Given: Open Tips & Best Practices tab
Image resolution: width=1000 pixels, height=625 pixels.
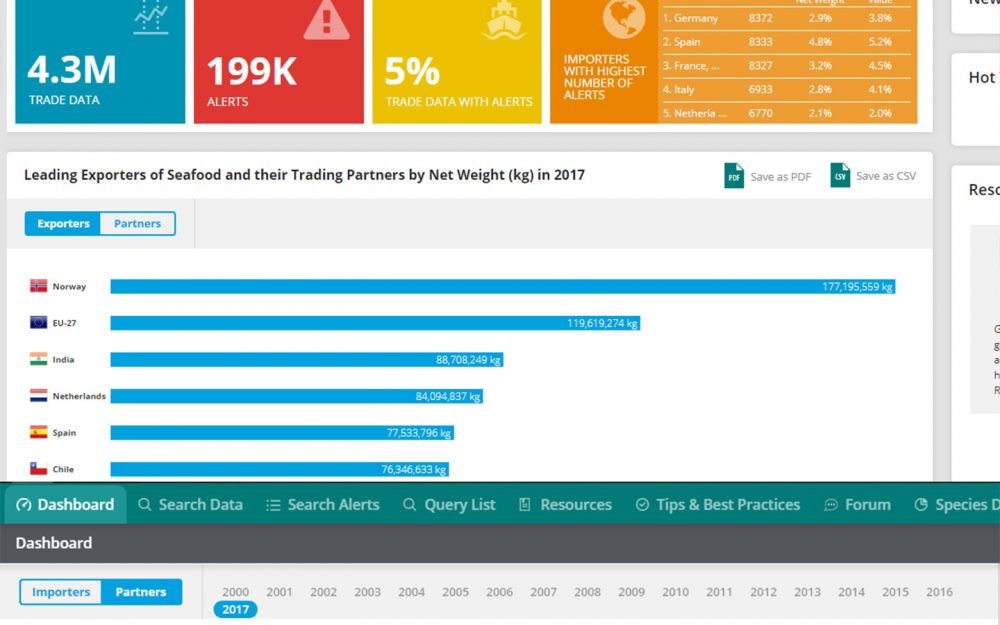Looking at the screenshot, I should coord(717,505).
